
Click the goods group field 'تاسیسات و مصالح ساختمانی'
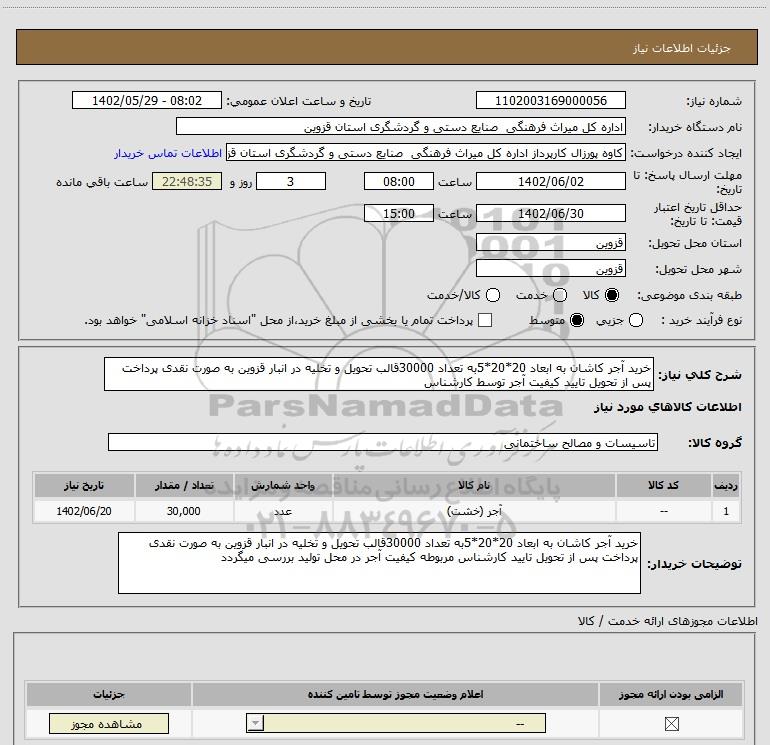[383, 442]
